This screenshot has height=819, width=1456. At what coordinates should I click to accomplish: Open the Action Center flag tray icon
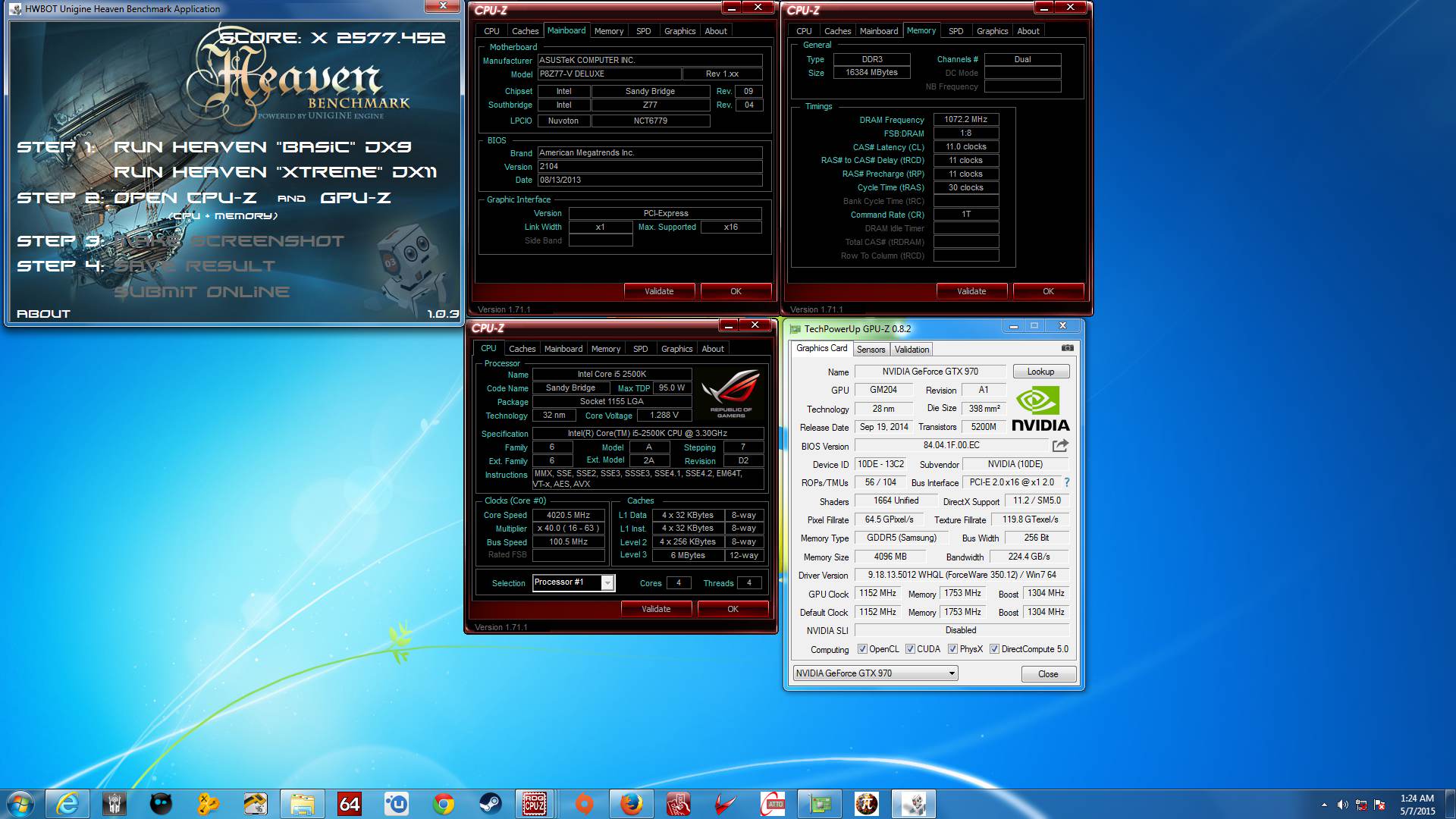pyautogui.click(x=1379, y=805)
